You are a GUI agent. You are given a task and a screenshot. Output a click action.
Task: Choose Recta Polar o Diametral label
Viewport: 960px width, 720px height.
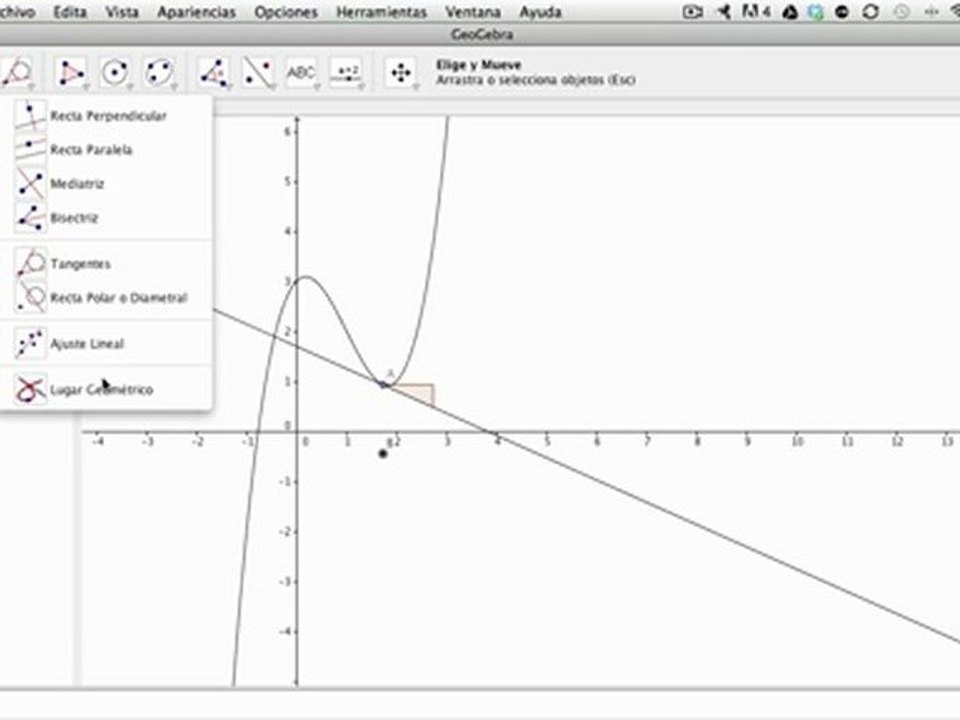(119, 298)
